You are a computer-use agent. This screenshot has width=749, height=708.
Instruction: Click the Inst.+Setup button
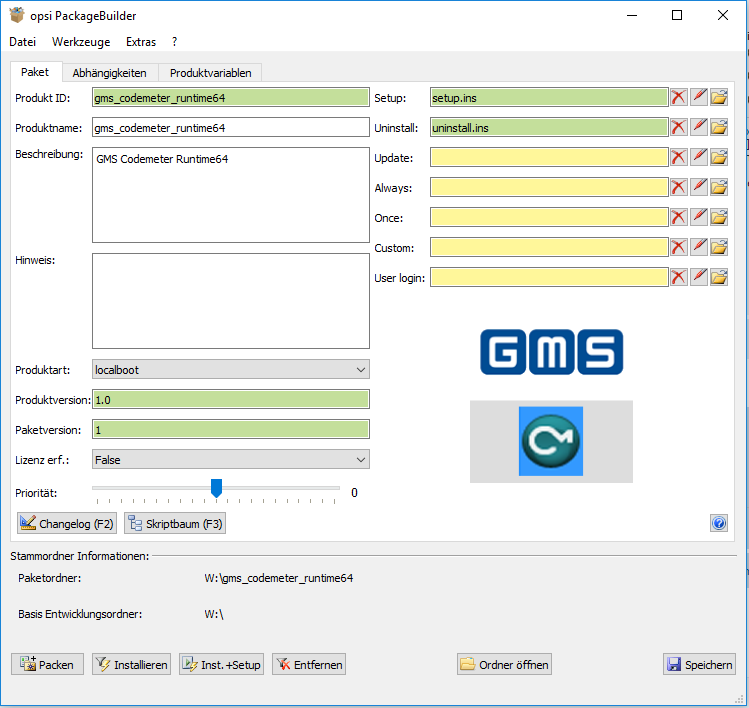pyautogui.click(x=222, y=665)
